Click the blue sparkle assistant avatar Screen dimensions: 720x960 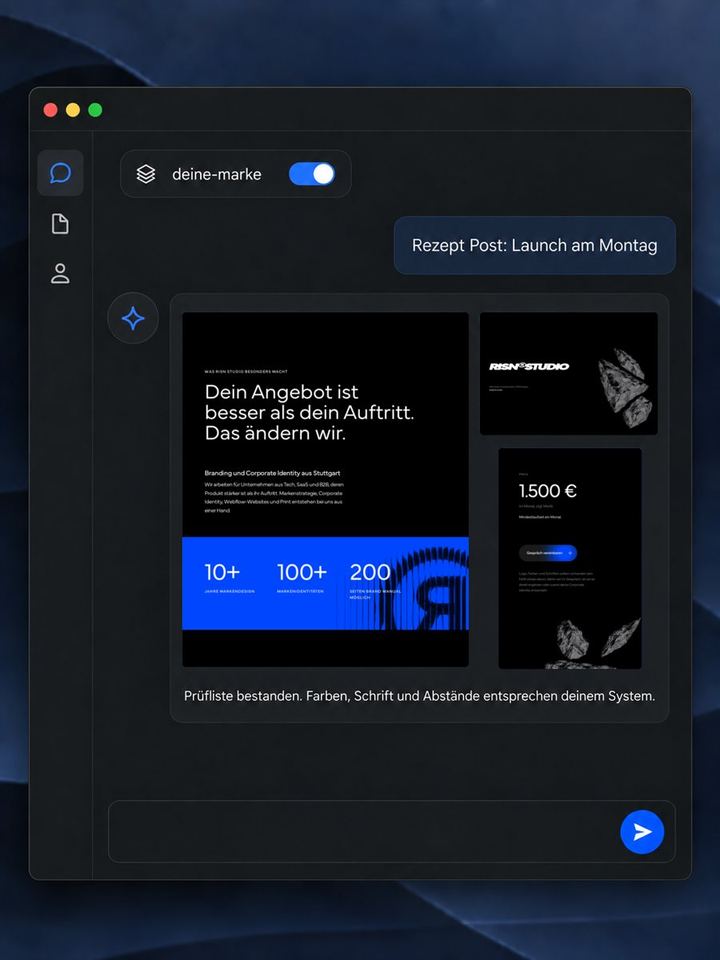pos(133,318)
